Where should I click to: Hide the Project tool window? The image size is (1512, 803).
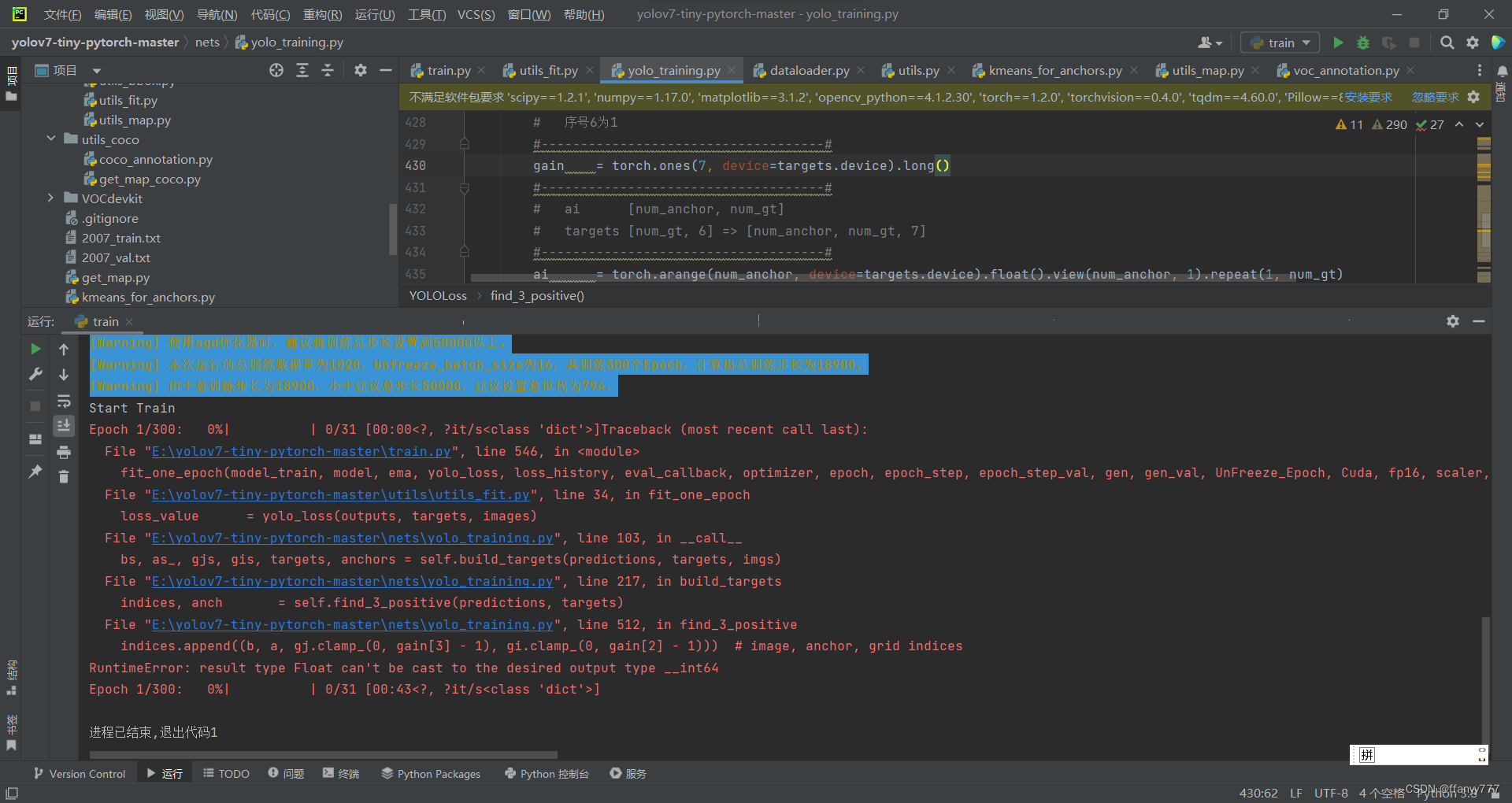(386, 70)
